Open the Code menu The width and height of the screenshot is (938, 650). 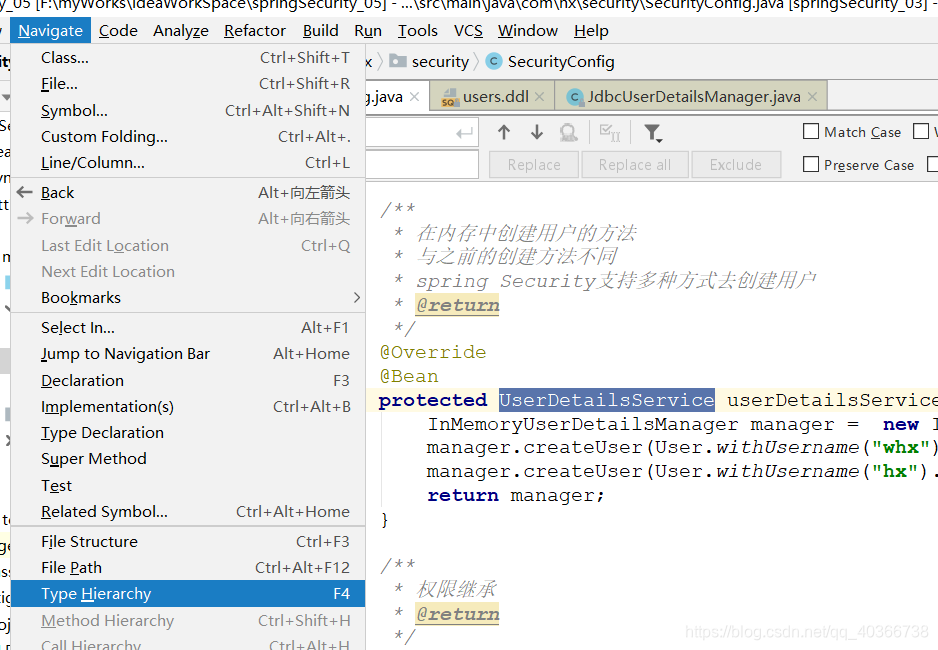(118, 30)
